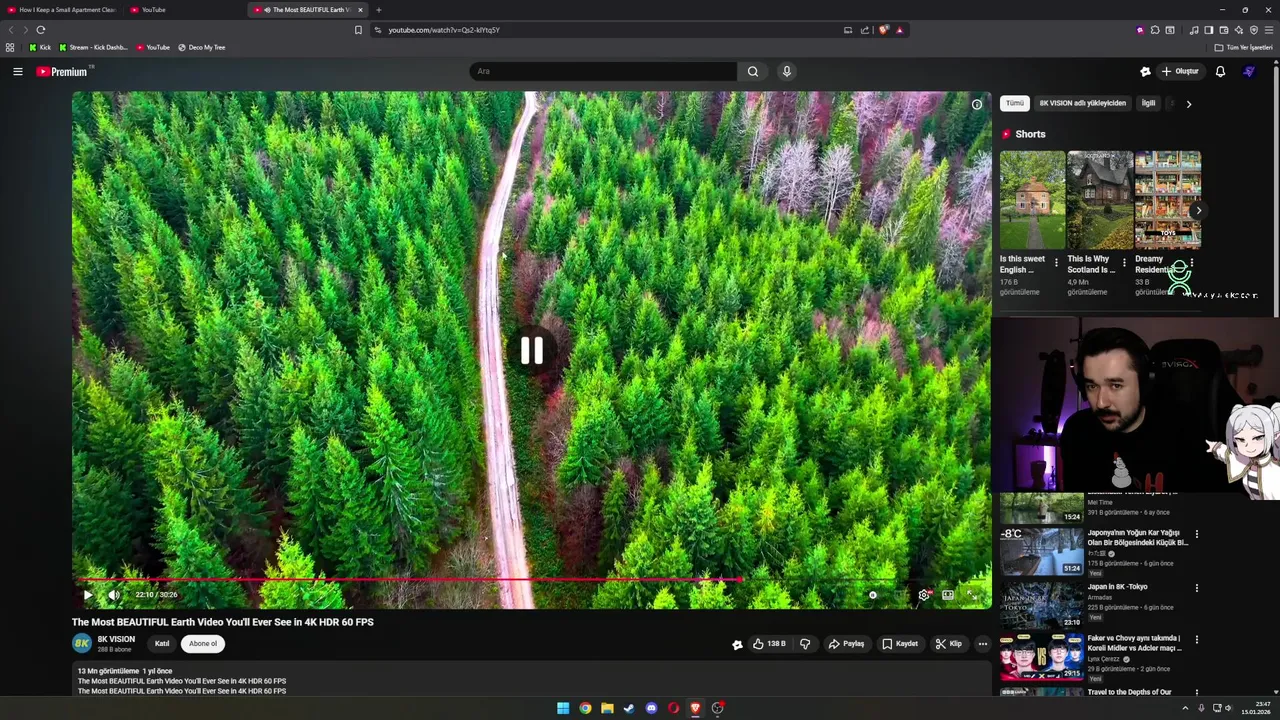Open the 8K VISION channel name link

(x=116, y=639)
